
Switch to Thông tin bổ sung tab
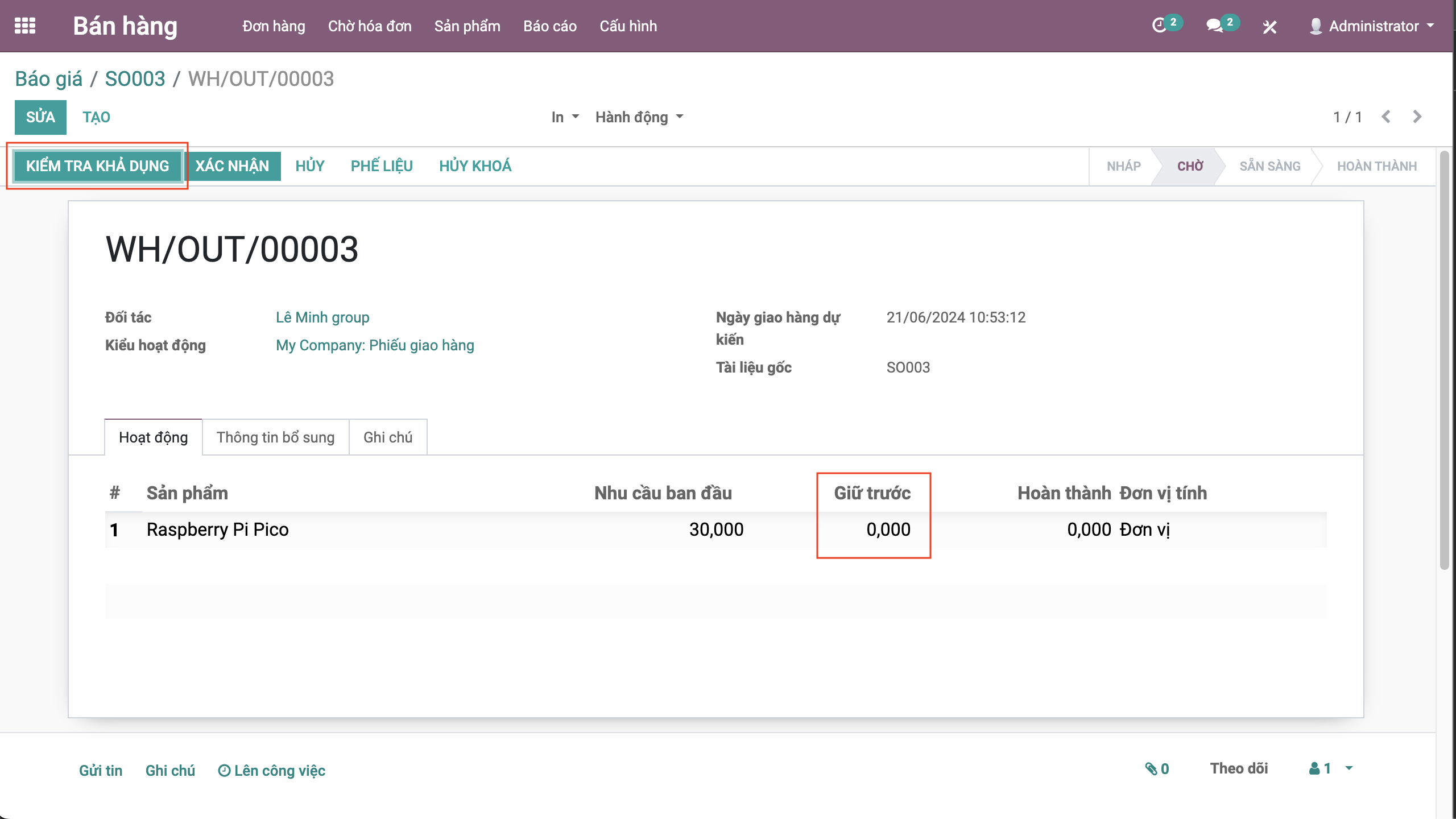(275, 437)
